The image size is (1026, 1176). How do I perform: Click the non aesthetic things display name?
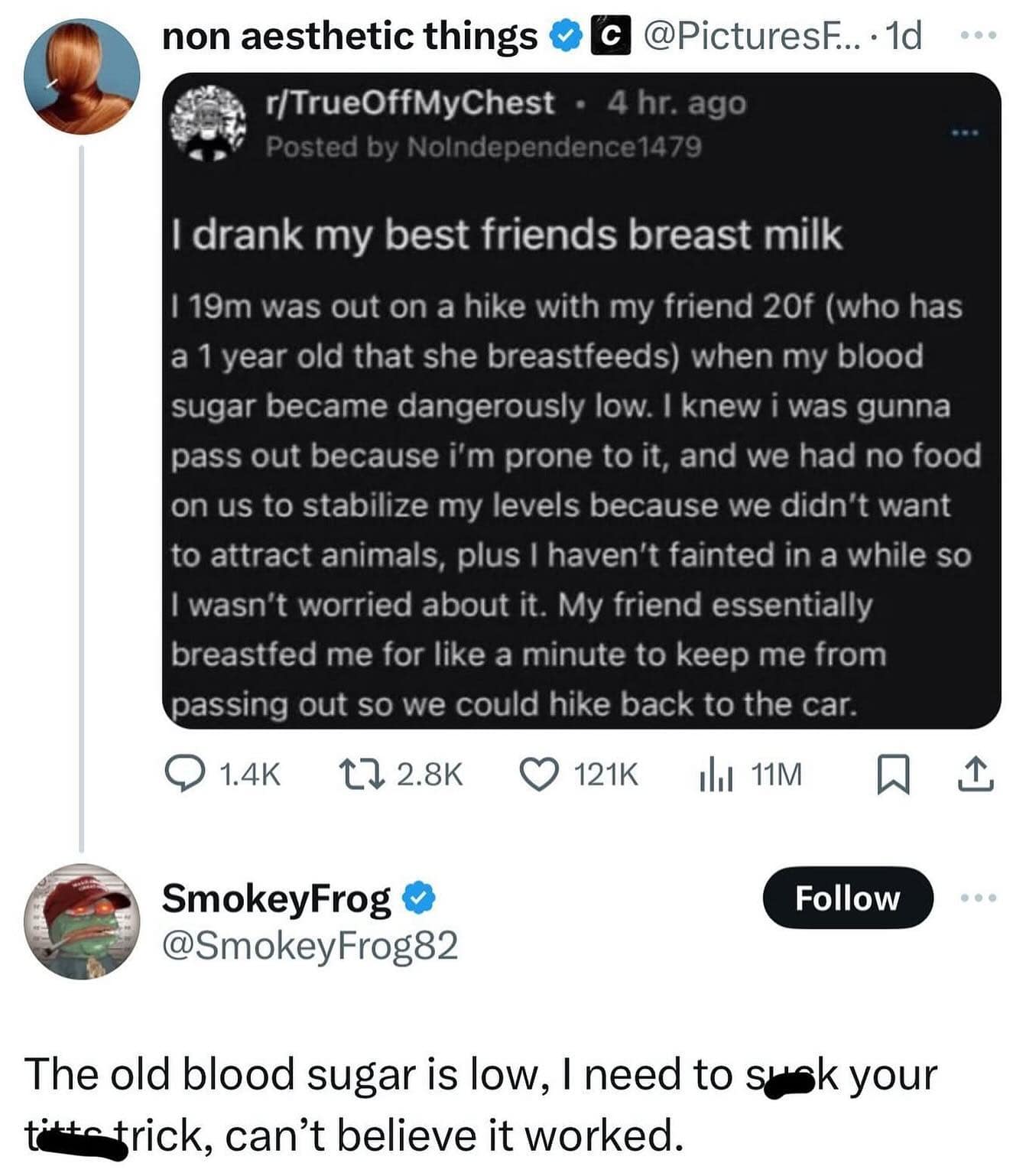coord(349,36)
